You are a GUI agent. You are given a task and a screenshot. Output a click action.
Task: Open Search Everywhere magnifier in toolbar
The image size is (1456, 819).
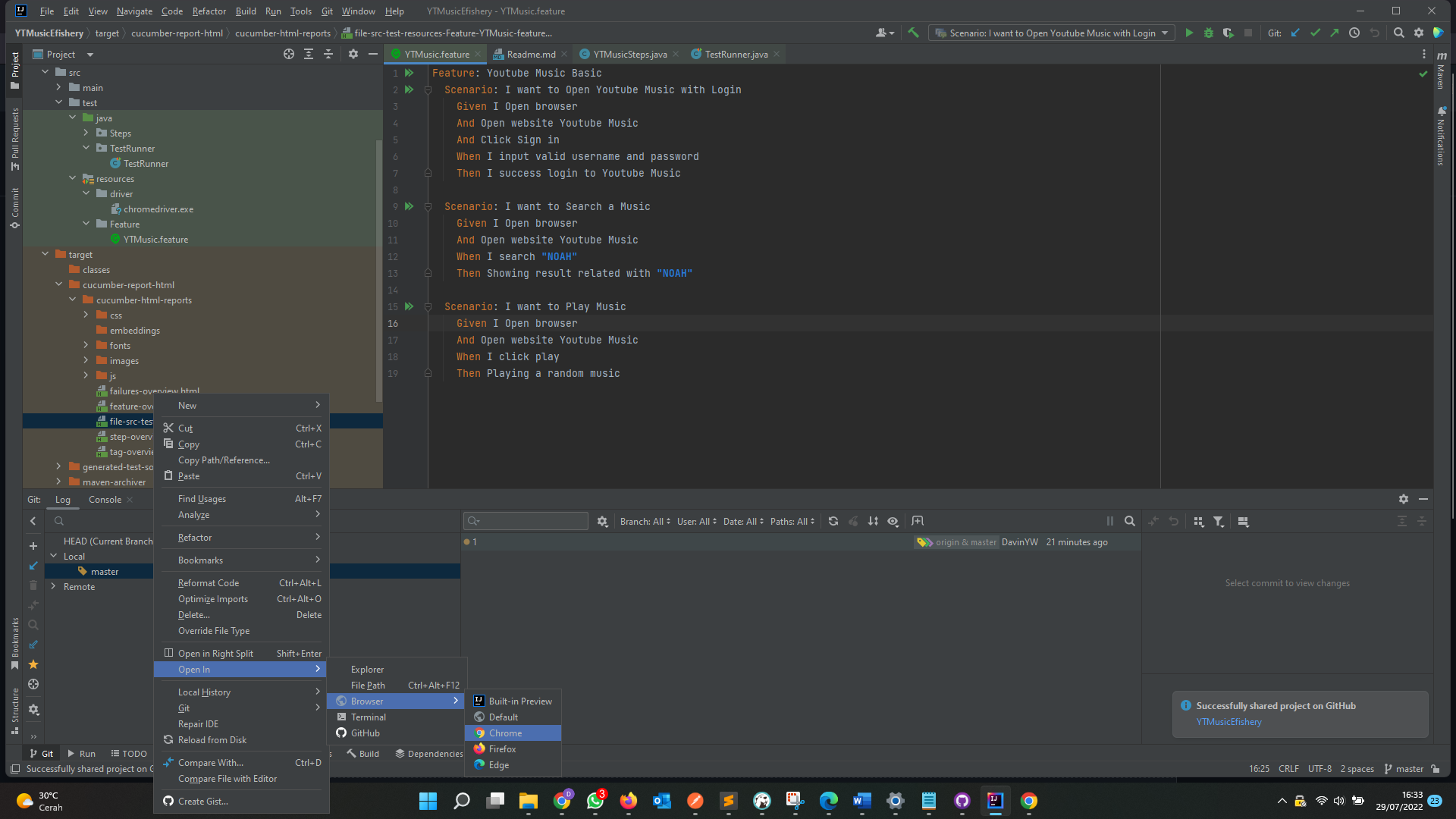pos(1399,33)
